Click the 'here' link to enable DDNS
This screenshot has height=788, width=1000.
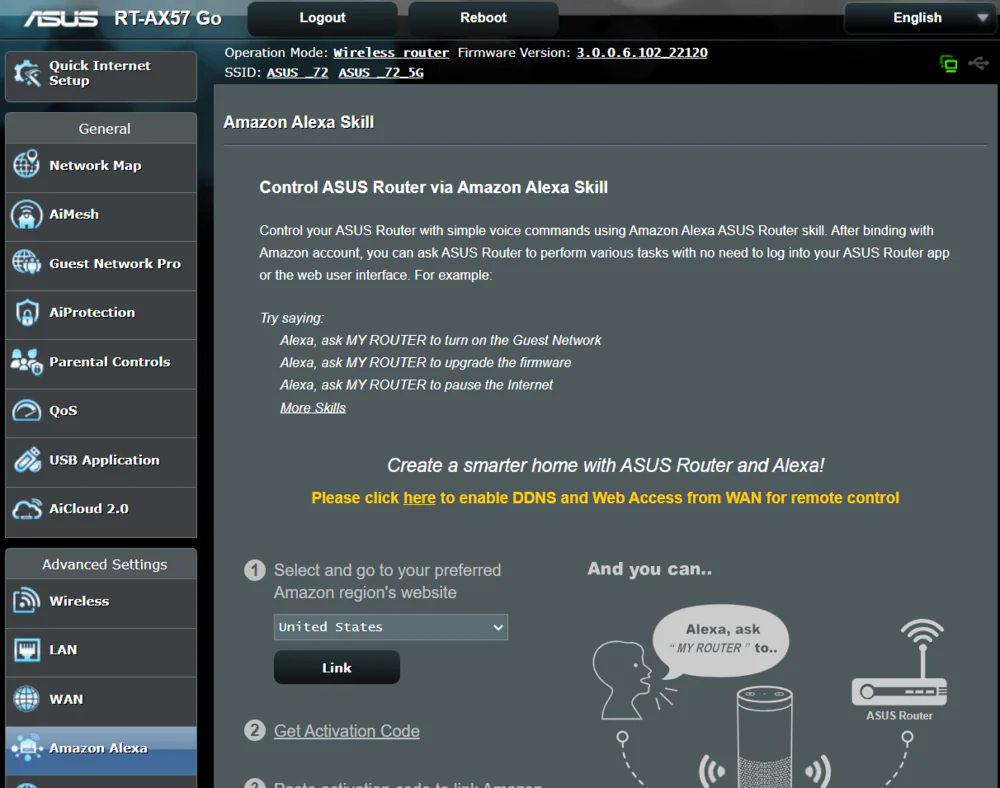(x=420, y=498)
